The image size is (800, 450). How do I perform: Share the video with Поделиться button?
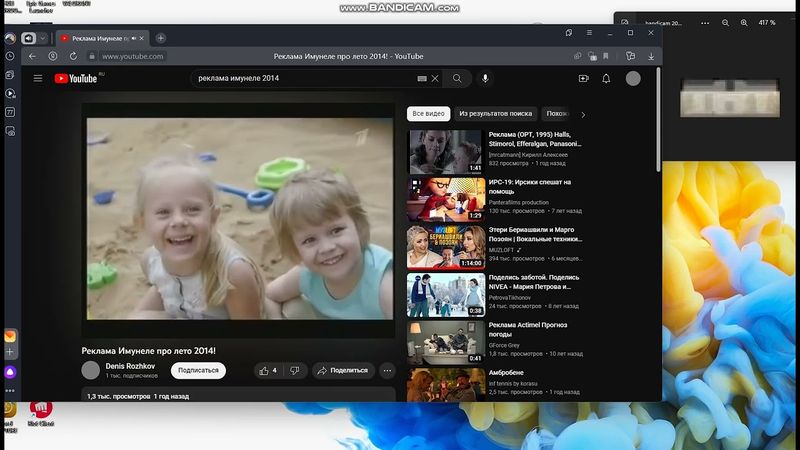(x=342, y=370)
